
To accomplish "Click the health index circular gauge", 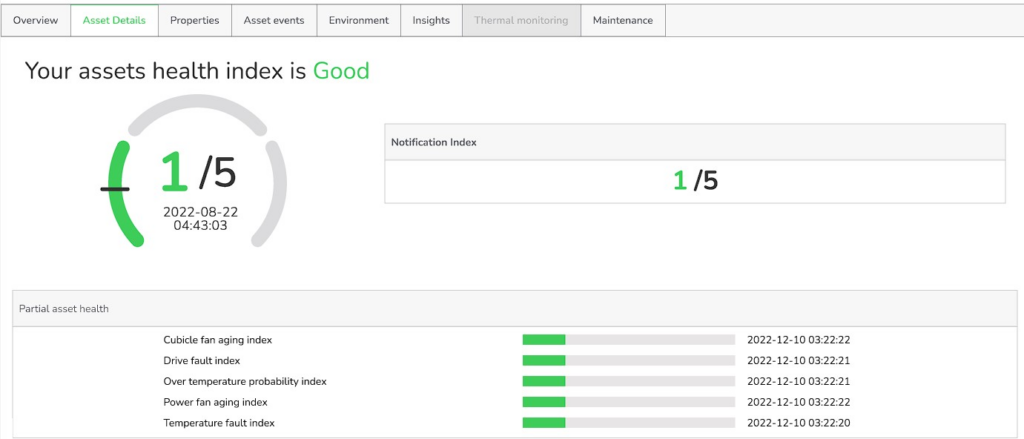I will point(198,170).
